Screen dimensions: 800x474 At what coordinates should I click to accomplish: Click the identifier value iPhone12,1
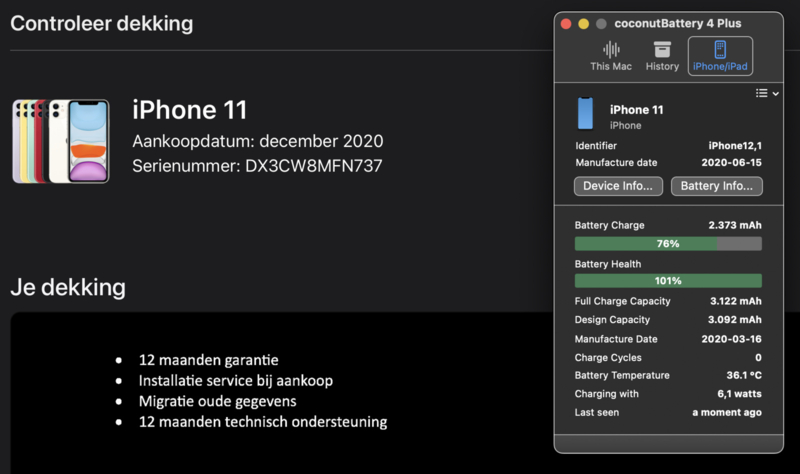[735, 146]
